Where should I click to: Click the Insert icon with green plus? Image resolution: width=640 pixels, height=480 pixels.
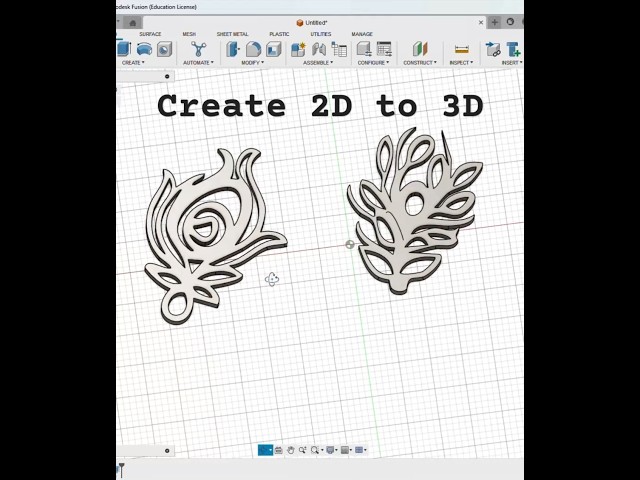(513, 49)
